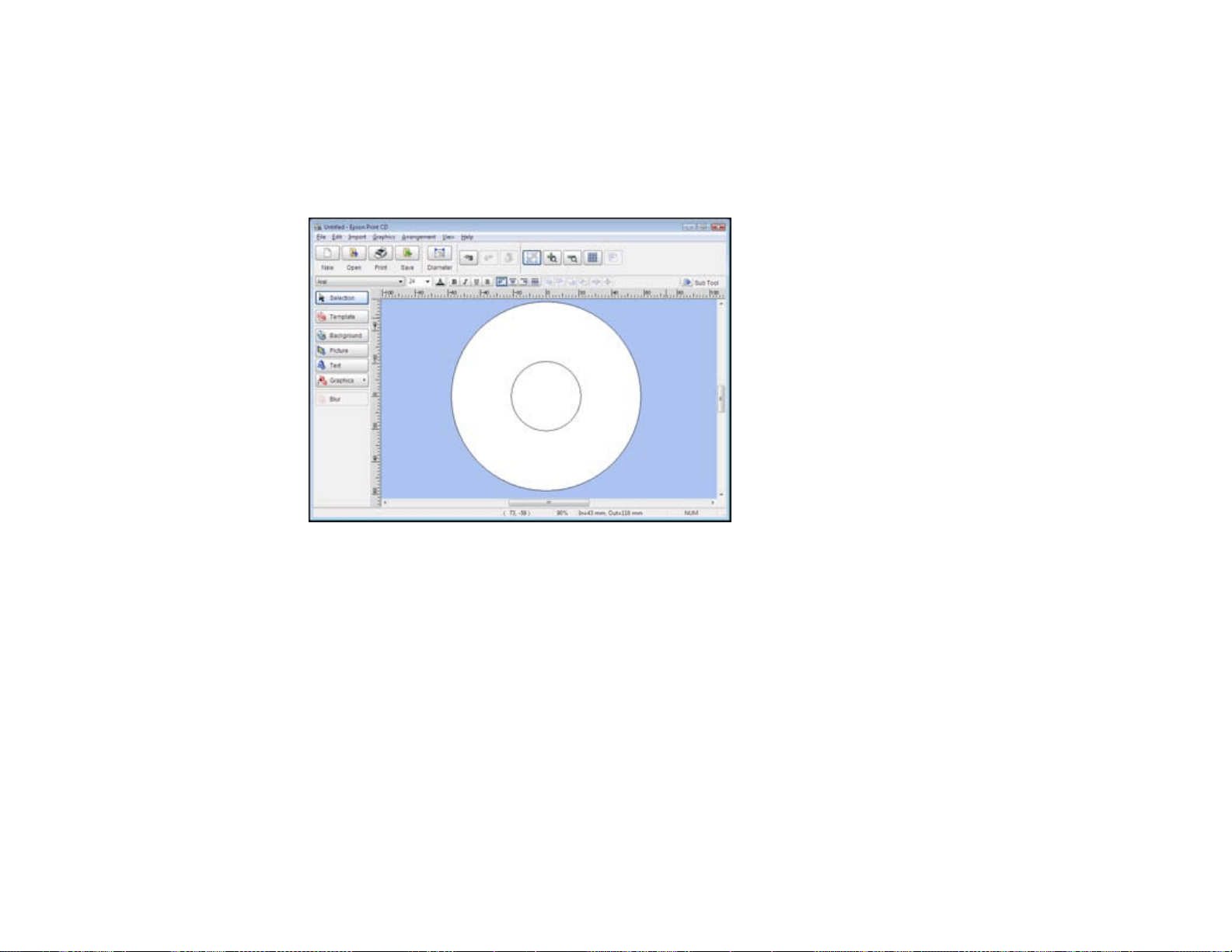Align text to the center
This screenshot has width=1232, height=952.
(512, 281)
